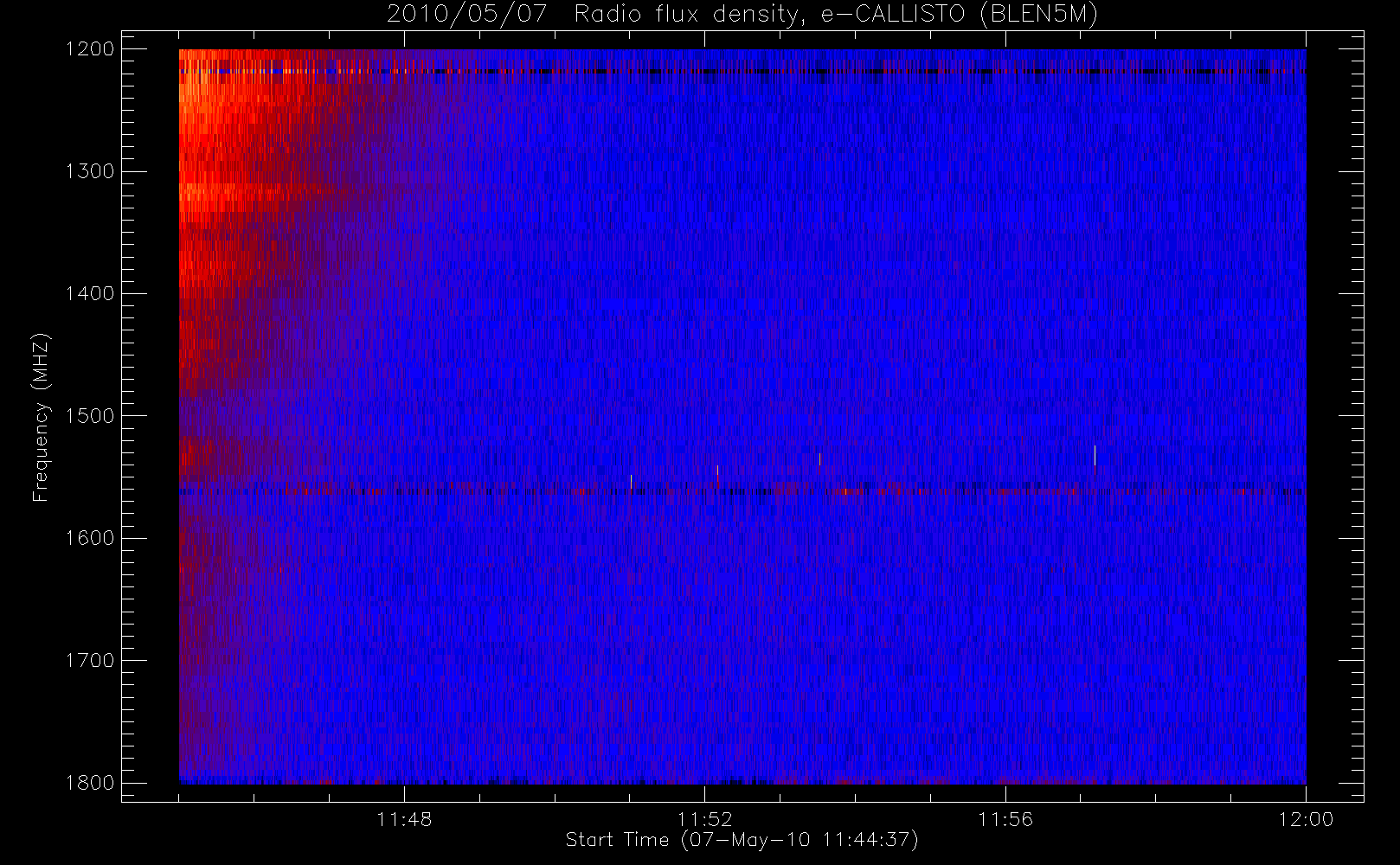
Task: Click the 12:00 time tick label
Action: [1306, 819]
